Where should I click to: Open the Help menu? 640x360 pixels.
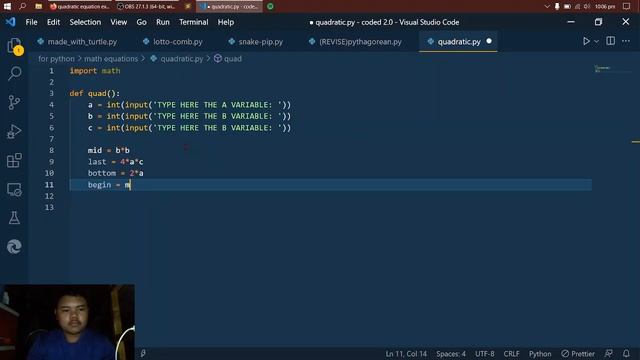[225, 22]
